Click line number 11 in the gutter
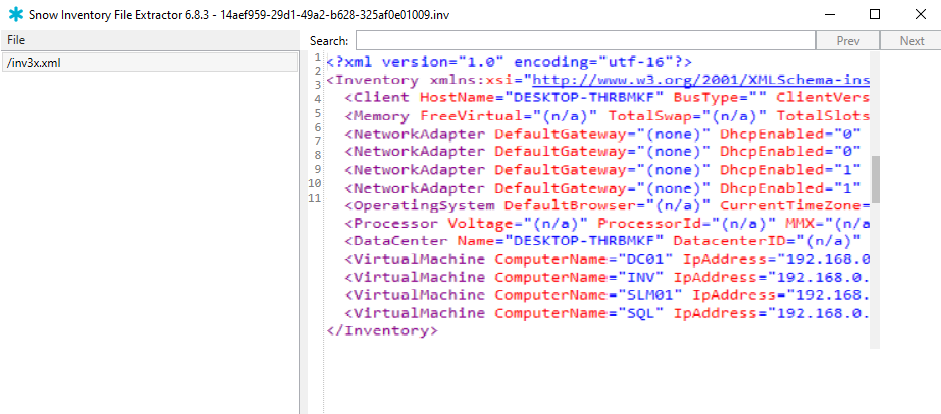 pos(315,197)
